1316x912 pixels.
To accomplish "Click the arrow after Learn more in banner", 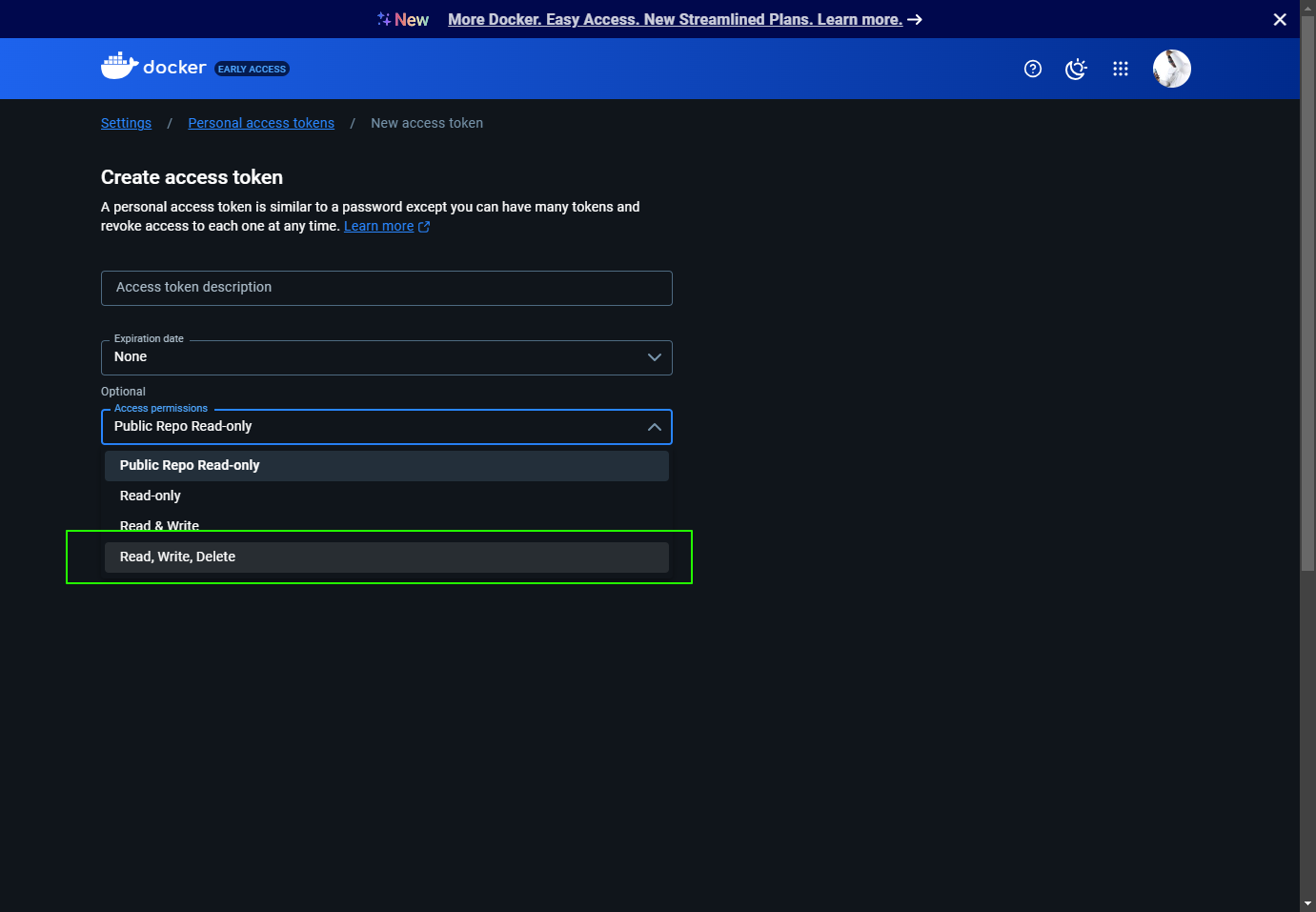I will click(x=915, y=19).
